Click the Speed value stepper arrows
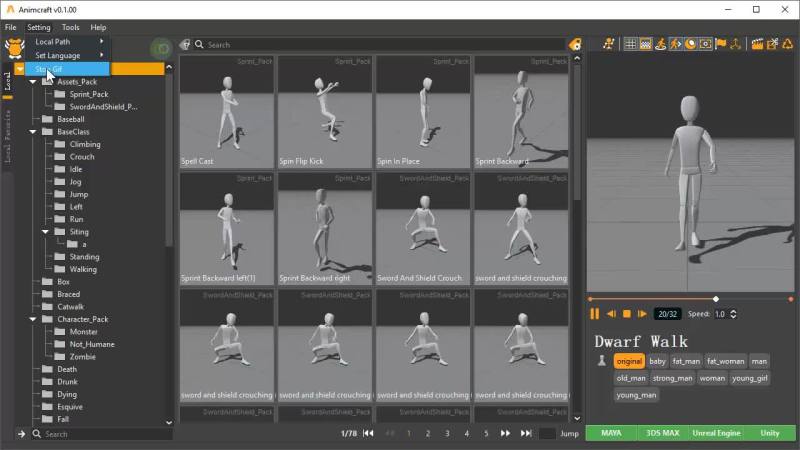The image size is (800, 450). click(733, 314)
